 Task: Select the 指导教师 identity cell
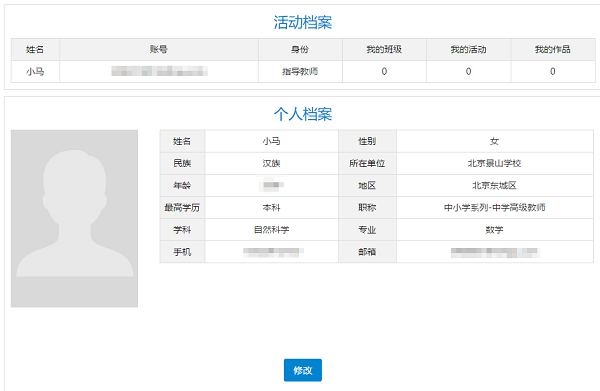click(x=300, y=72)
